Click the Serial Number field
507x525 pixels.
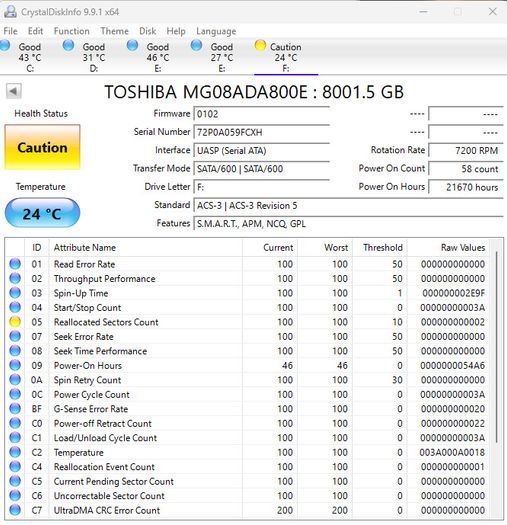[x=262, y=132]
